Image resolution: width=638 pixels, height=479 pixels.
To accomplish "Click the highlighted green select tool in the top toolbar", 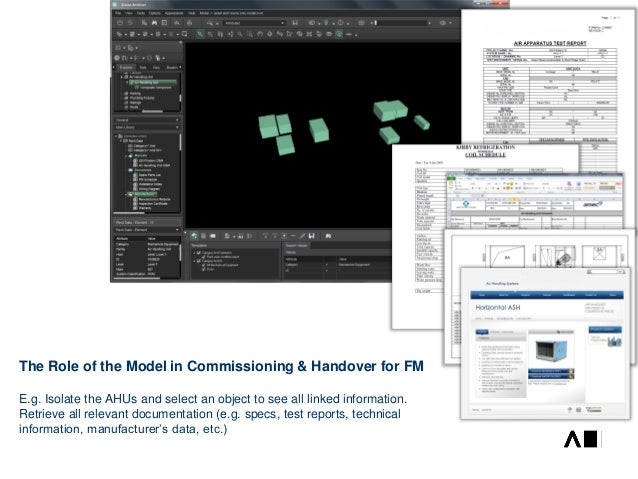I will pyautogui.click(x=201, y=34).
